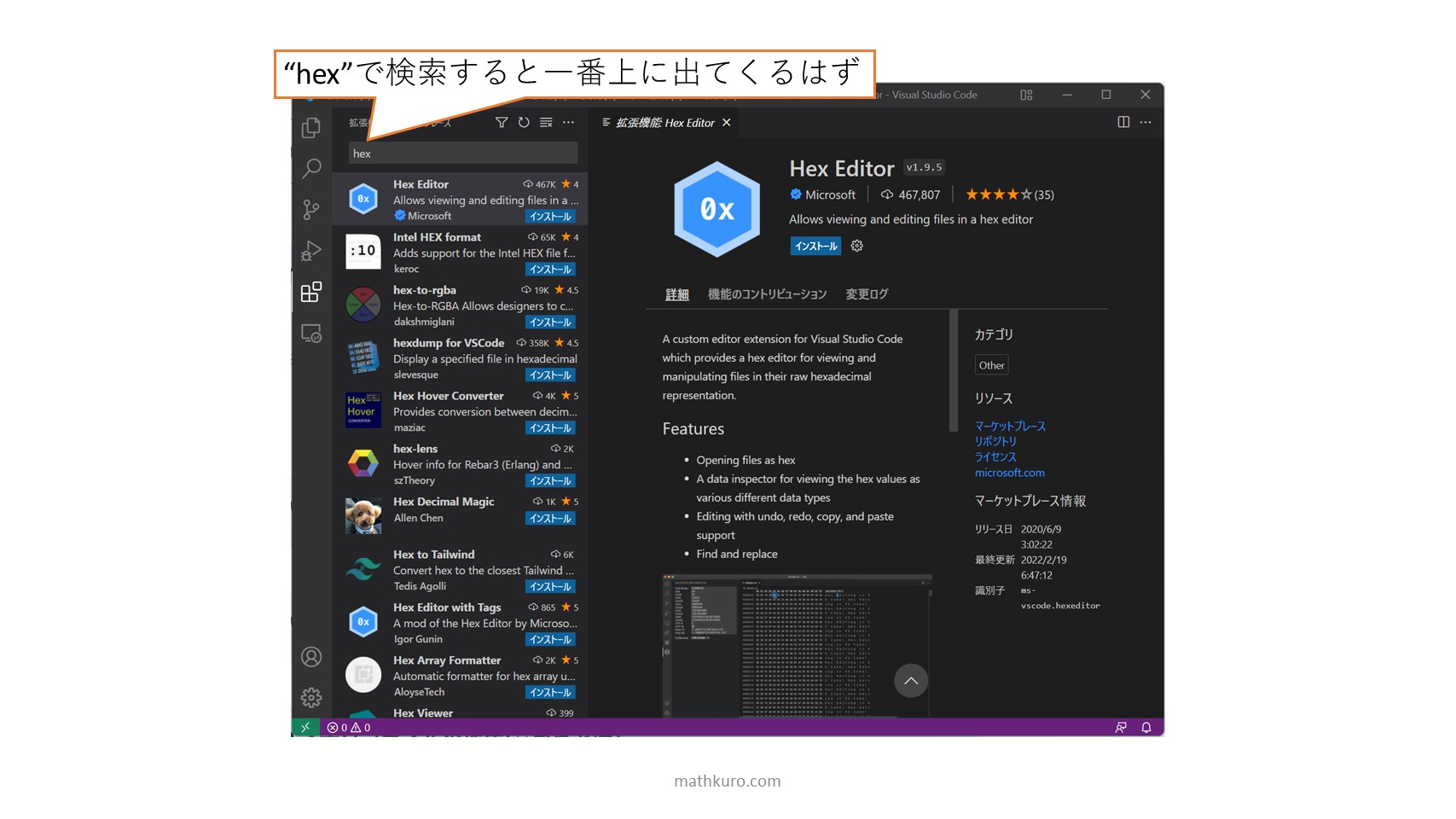Select Hex to Tailwind extension
This screenshot has height=819, width=1456.
pyautogui.click(x=460, y=570)
